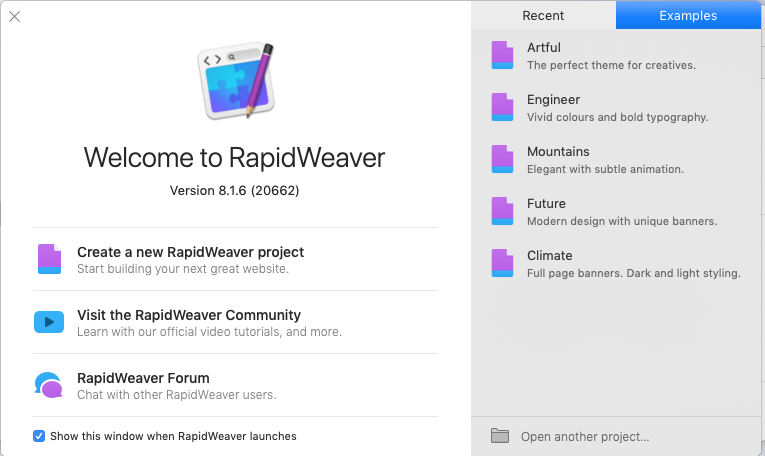Viewport: 765px width, 456px height.
Task: Click the Mountains example project icon
Action: coord(502,159)
